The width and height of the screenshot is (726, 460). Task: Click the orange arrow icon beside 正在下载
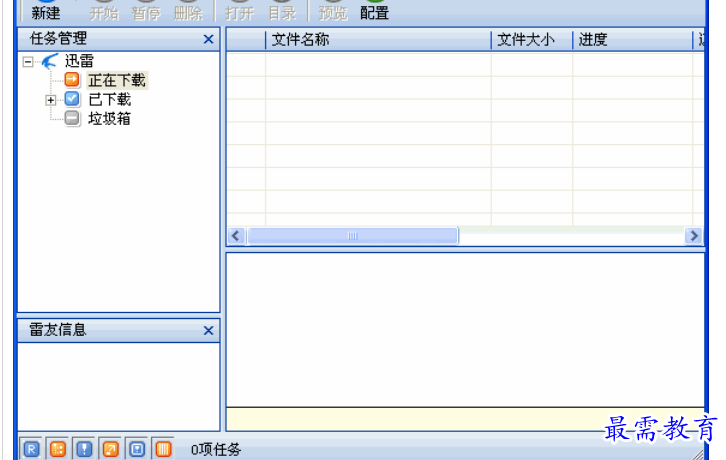point(72,80)
